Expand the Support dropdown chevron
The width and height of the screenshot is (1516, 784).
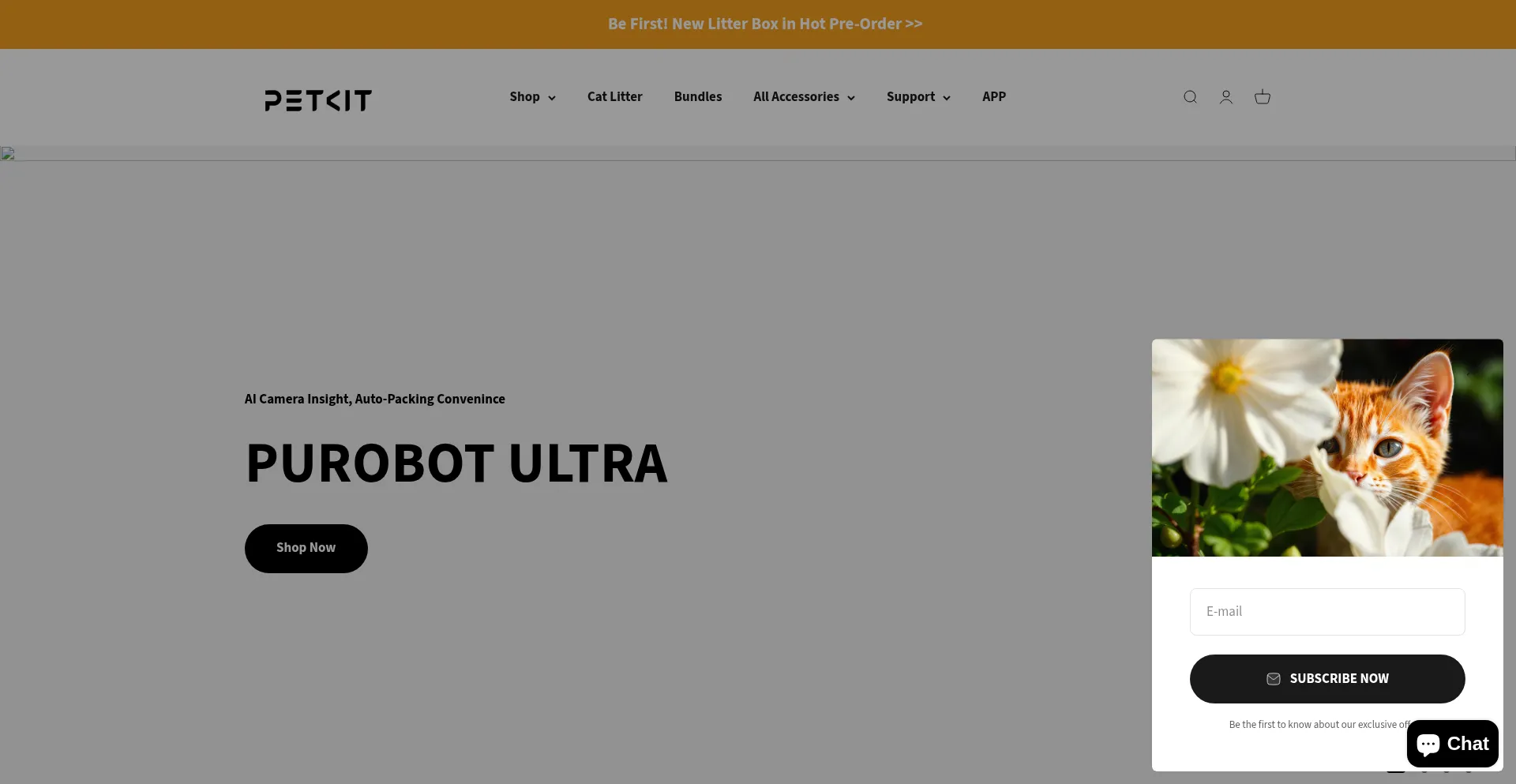(x=947, y=98)
